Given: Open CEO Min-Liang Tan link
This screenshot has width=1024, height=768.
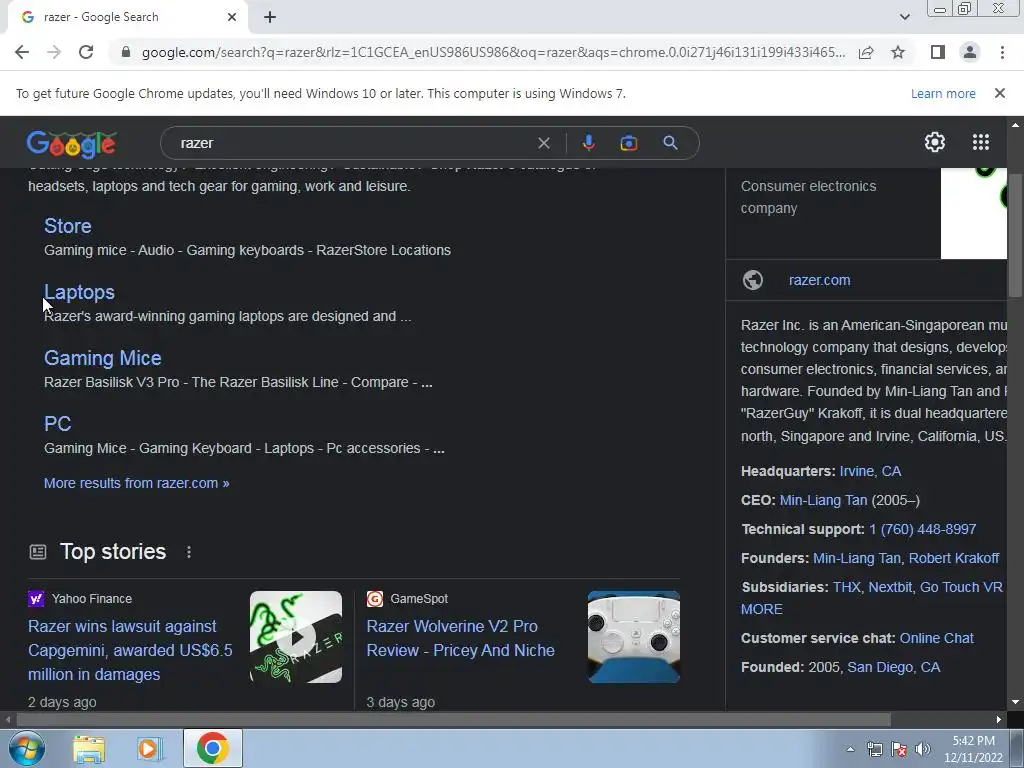Looking at the screenshot, I should (x=823, y=500).
